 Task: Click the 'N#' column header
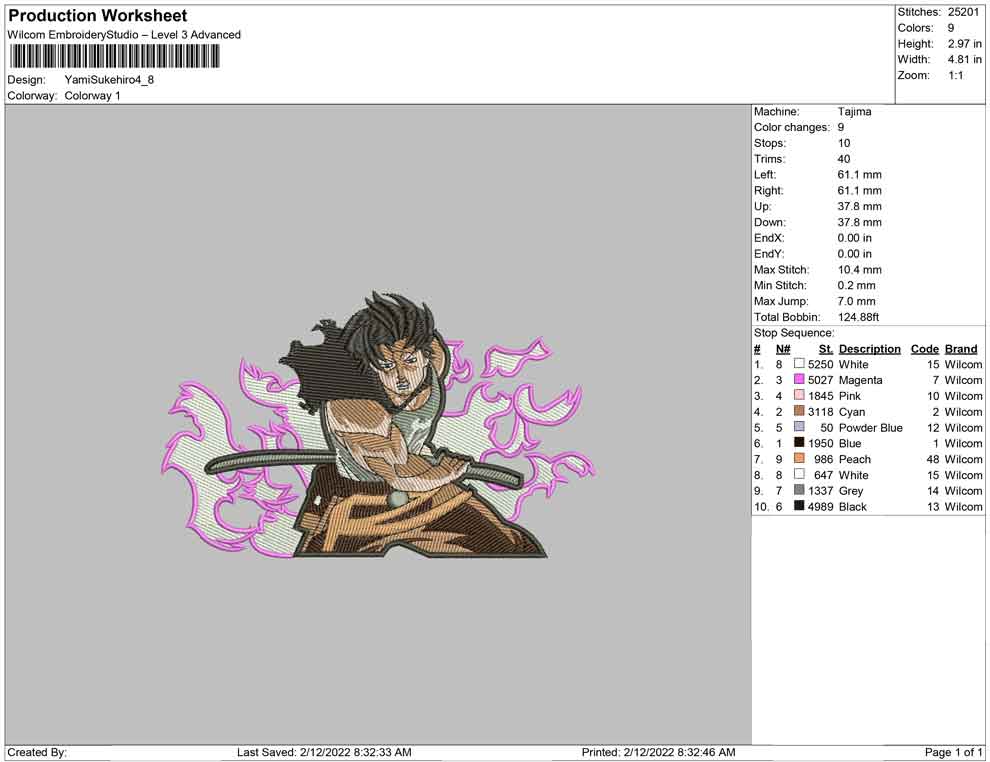tap(783, 348)
